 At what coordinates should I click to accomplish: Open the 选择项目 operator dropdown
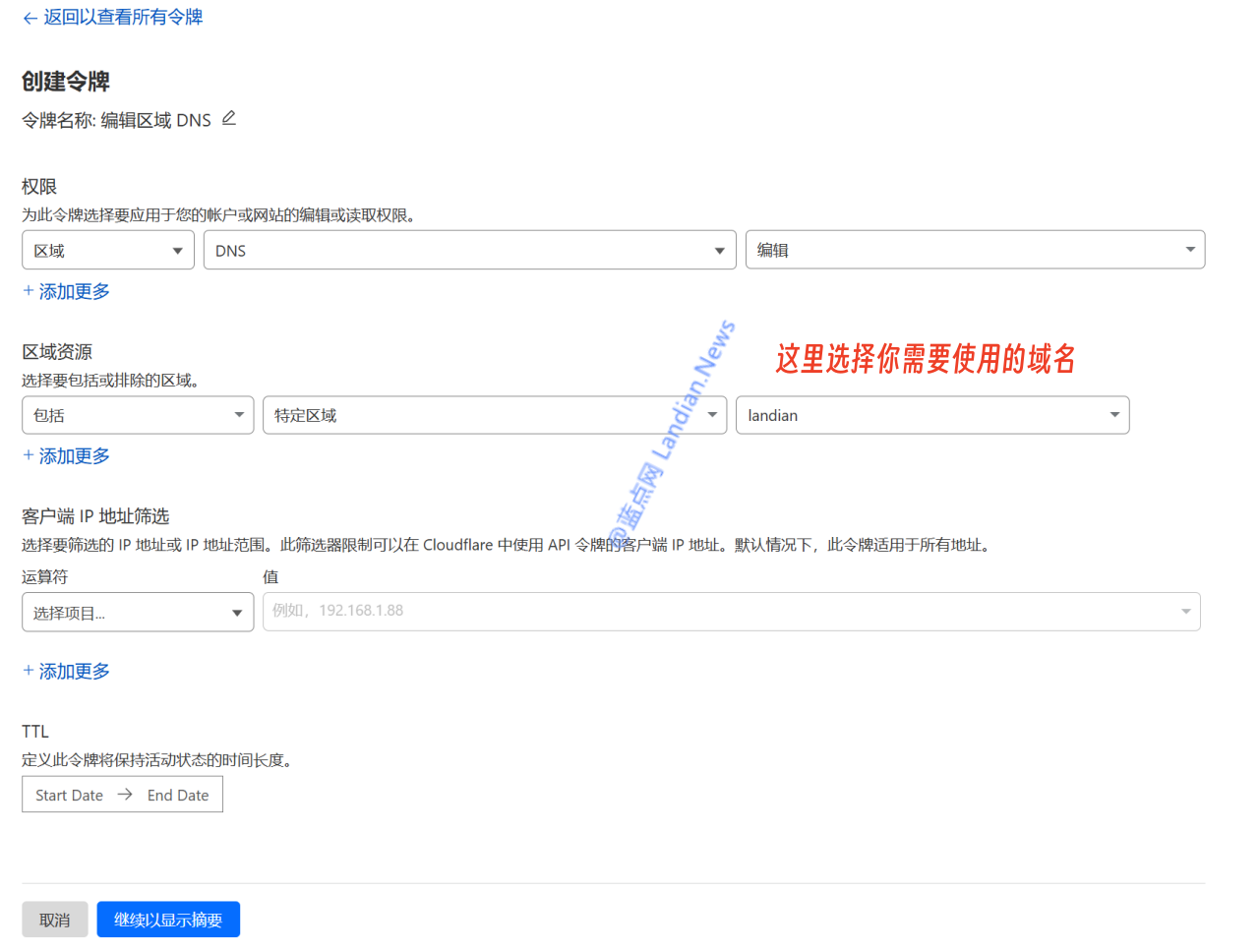138,613
